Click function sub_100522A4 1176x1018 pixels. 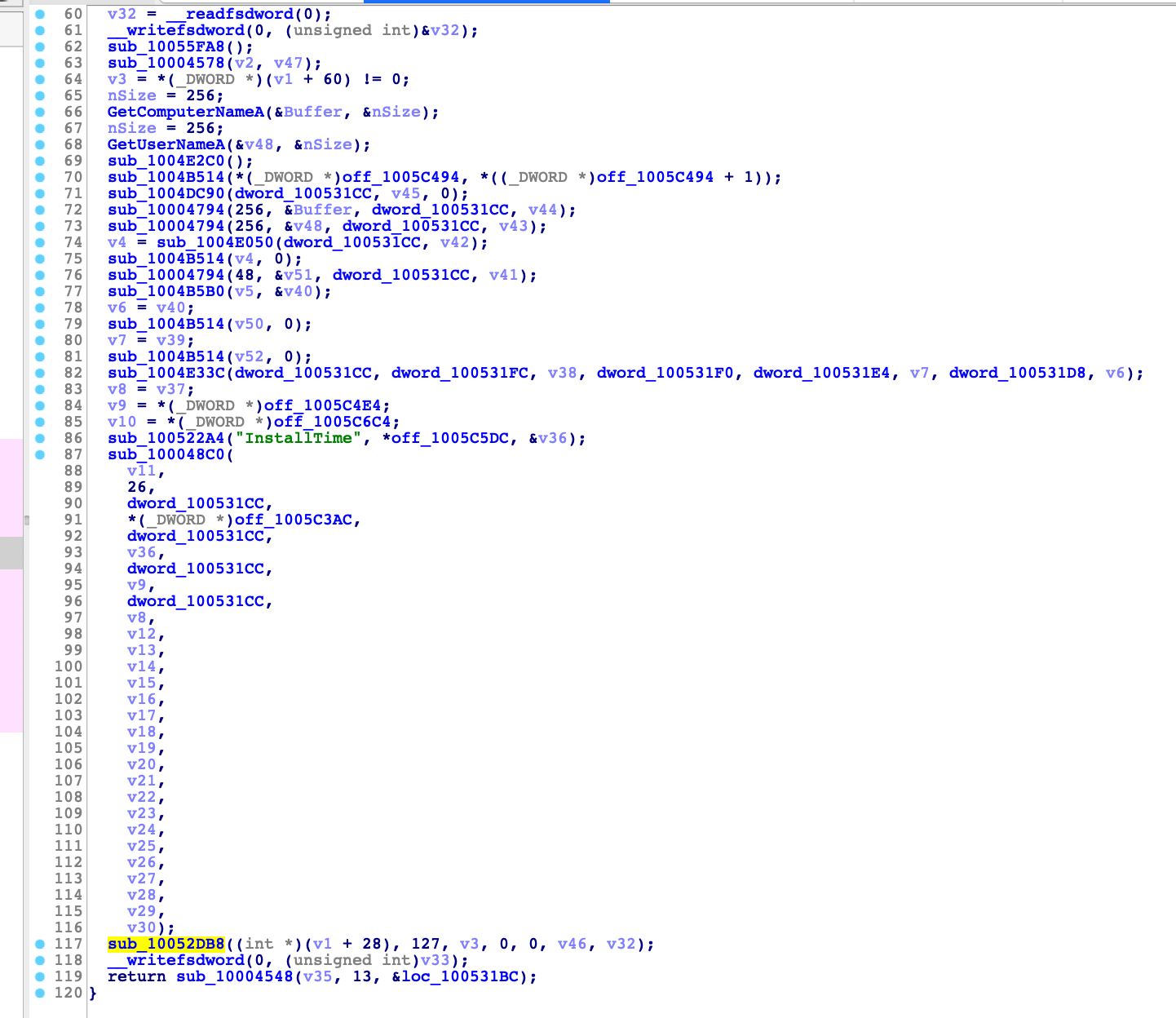(166, 438)
